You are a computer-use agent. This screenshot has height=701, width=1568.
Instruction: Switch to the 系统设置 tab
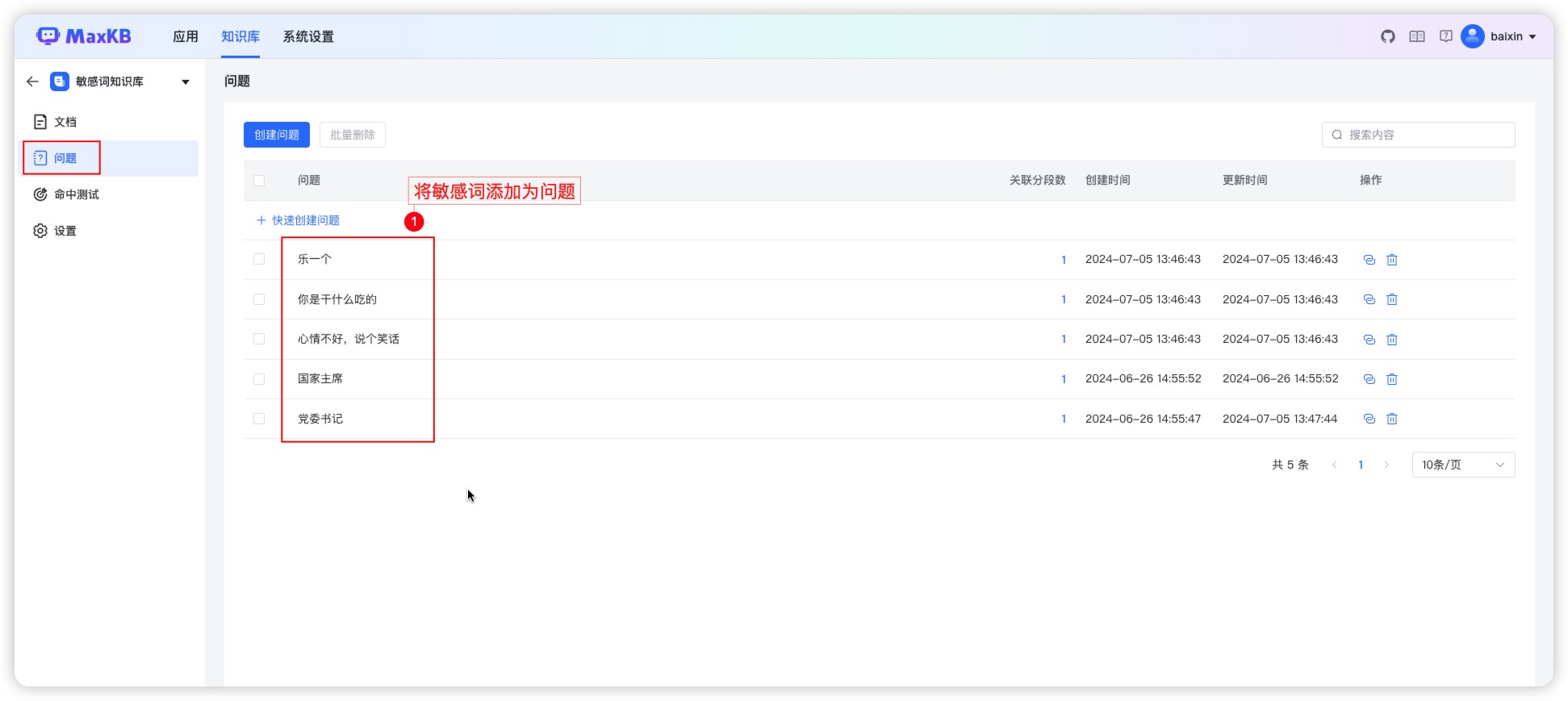pyautogui.click(x=308, y=36)
